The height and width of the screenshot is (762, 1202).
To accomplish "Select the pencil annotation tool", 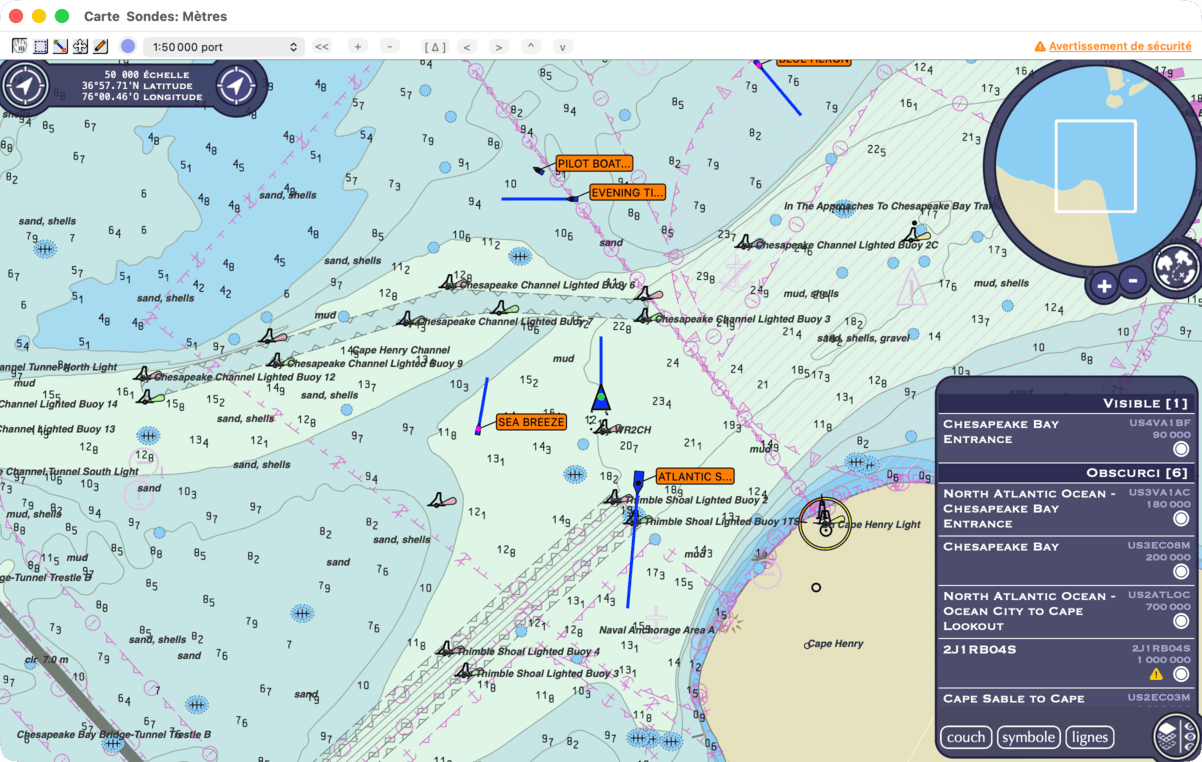I will (x=101, y=46).
